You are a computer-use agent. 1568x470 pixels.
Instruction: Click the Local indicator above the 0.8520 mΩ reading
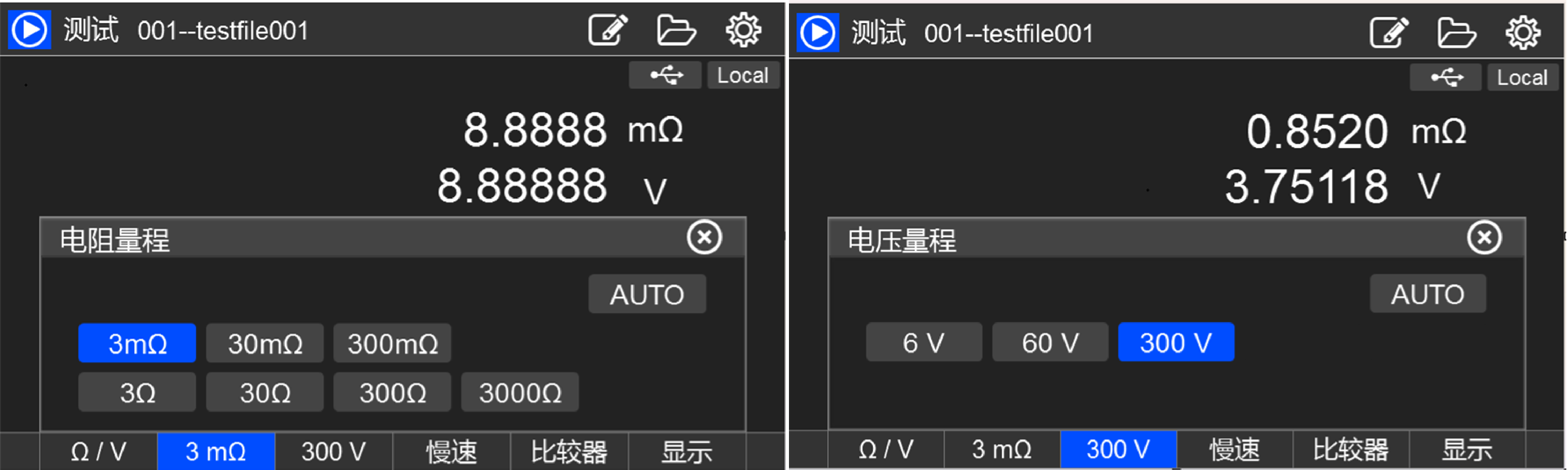pyautogui.click(x=1522, y=78)
